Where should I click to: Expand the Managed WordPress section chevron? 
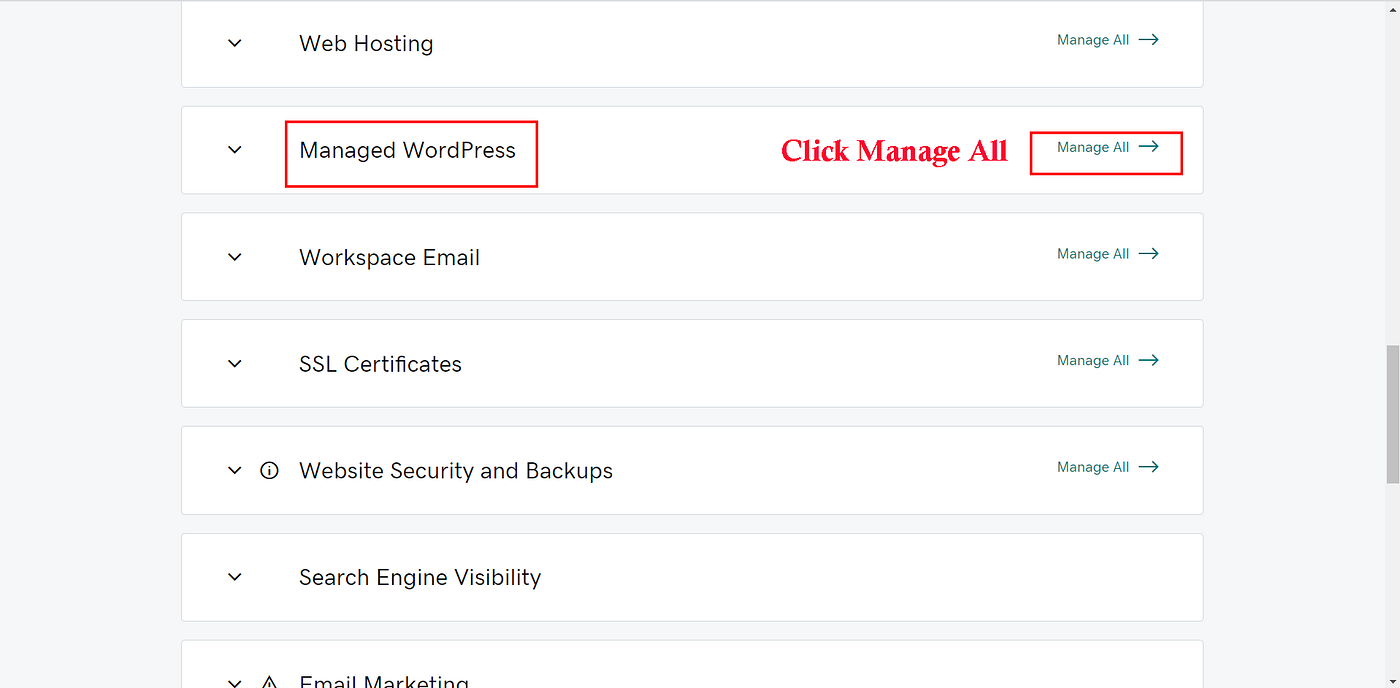(x=235, y=150)
